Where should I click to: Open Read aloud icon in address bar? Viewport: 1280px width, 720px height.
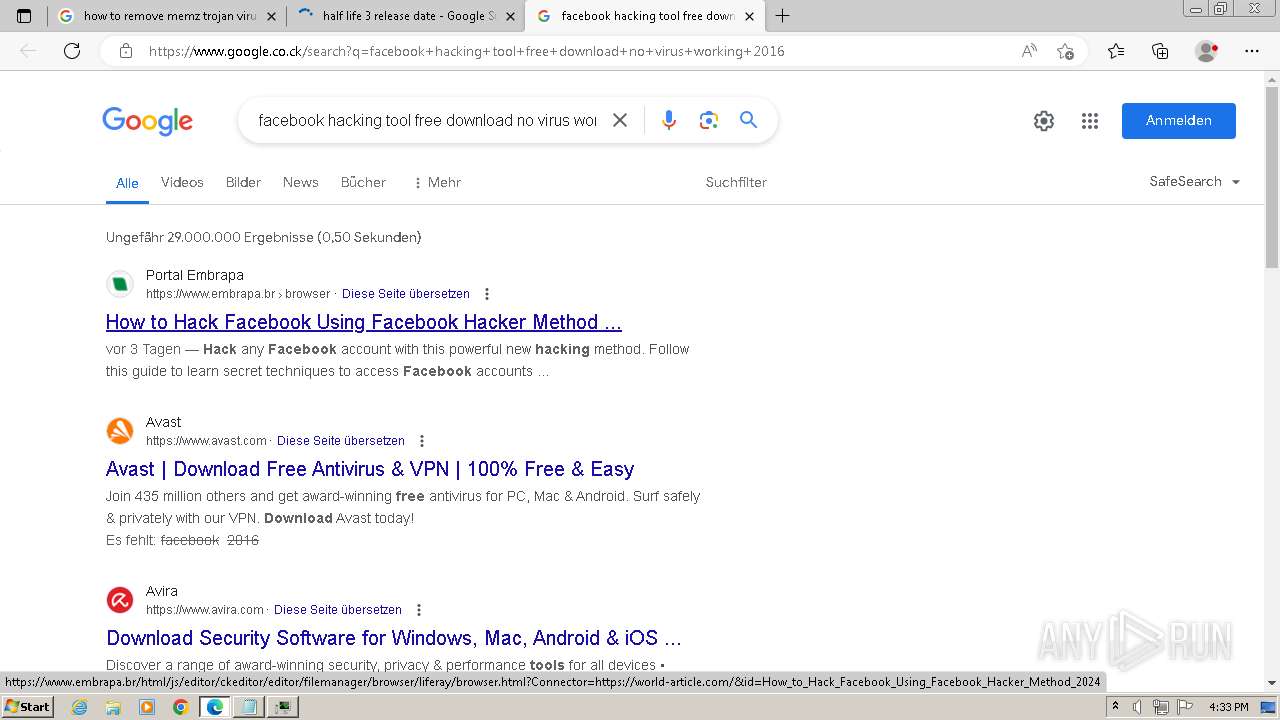pos(1029,51)
